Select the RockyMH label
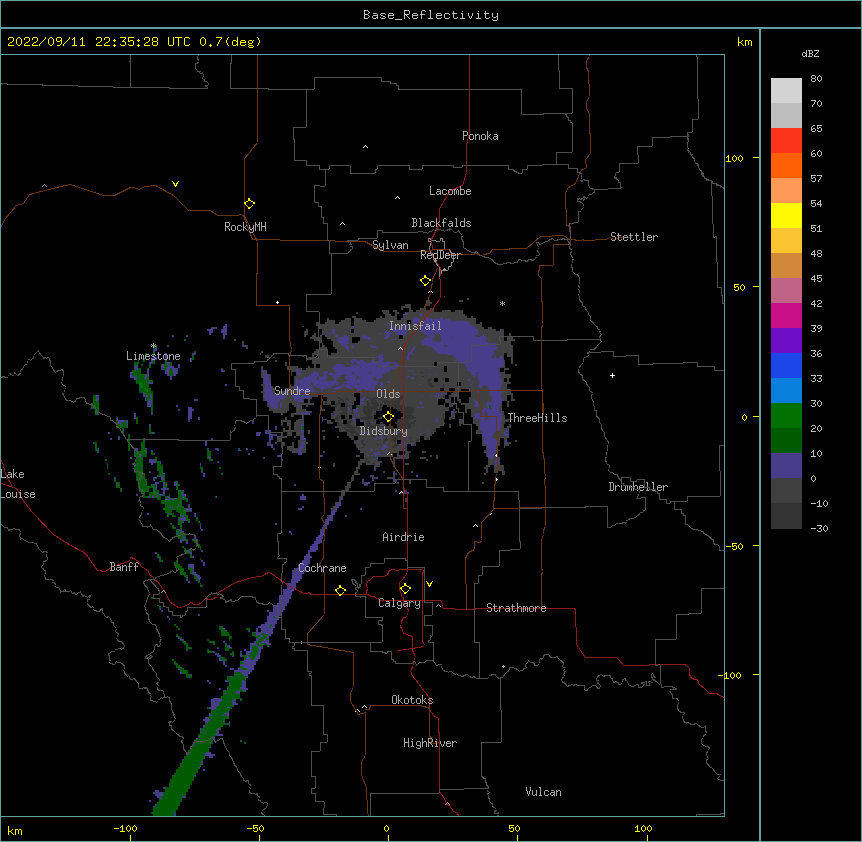This screenshot has height=842, width=862. 245,227
